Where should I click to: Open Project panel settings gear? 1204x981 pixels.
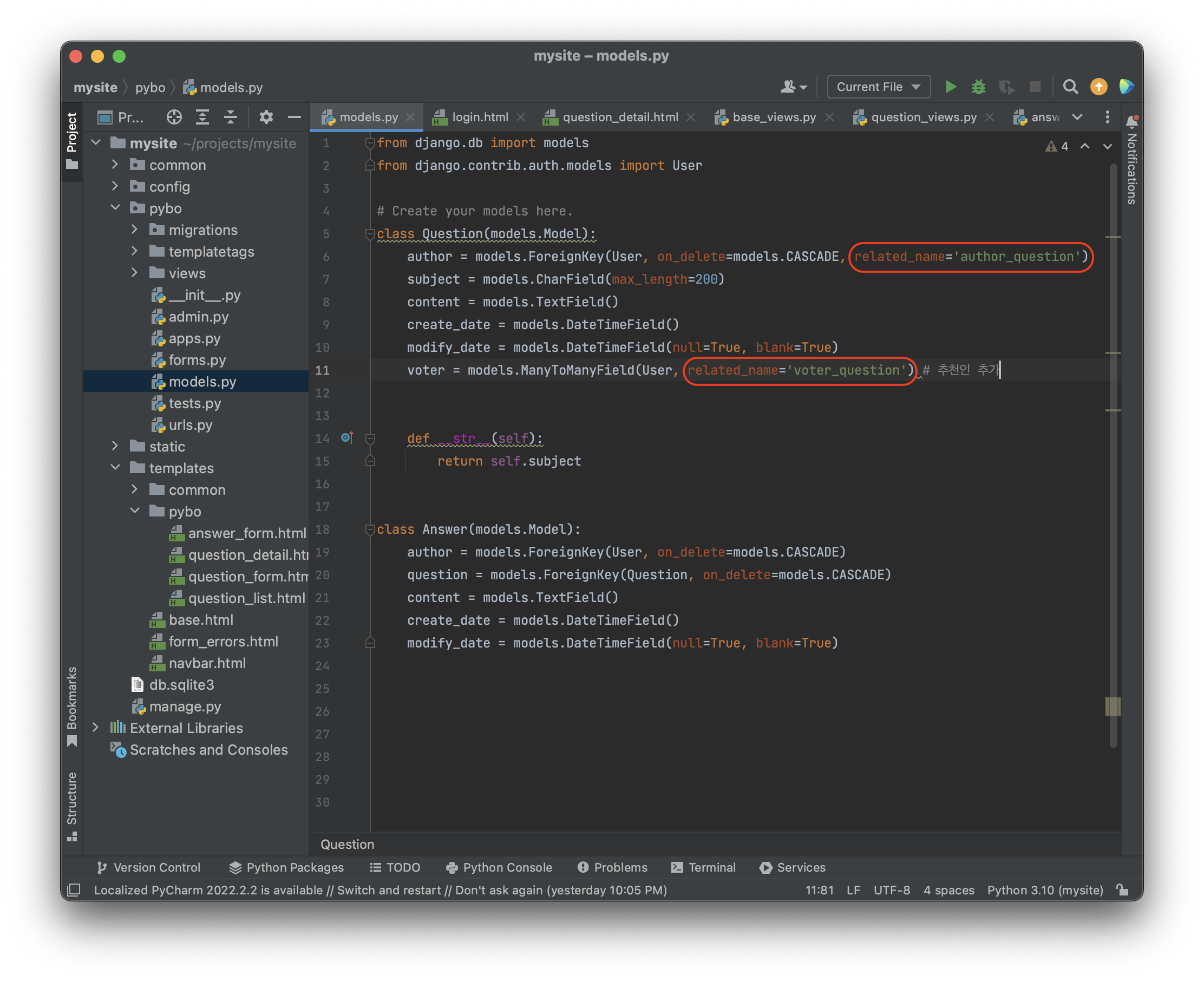pyautogui.click(x=266, y=117)
